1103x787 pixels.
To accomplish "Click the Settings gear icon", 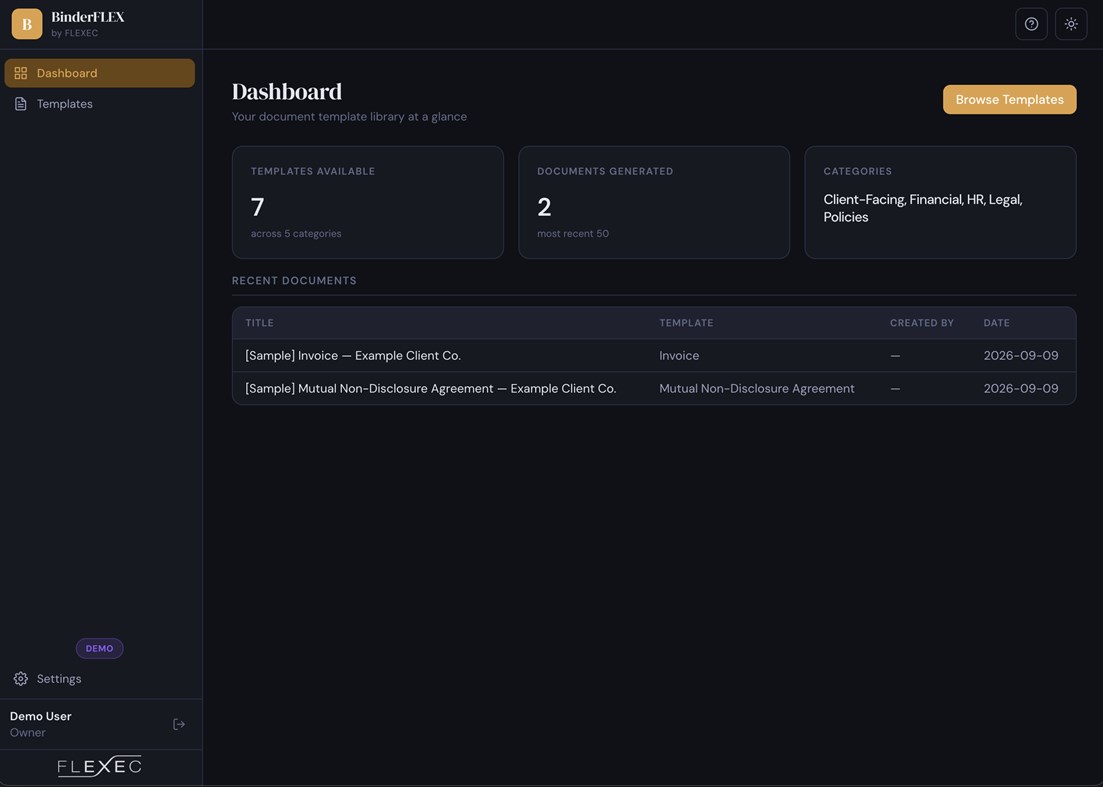I will click(x=20, y=679).
